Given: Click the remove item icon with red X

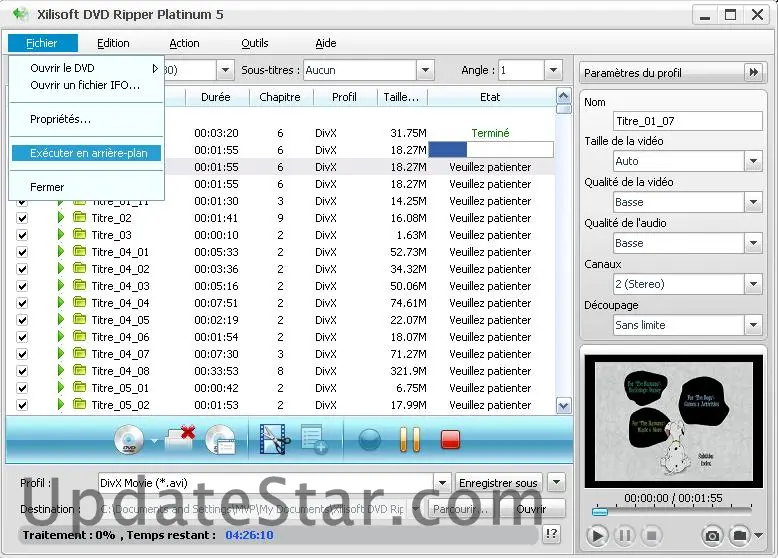Looking at the screenshot, I should point(179,439).
